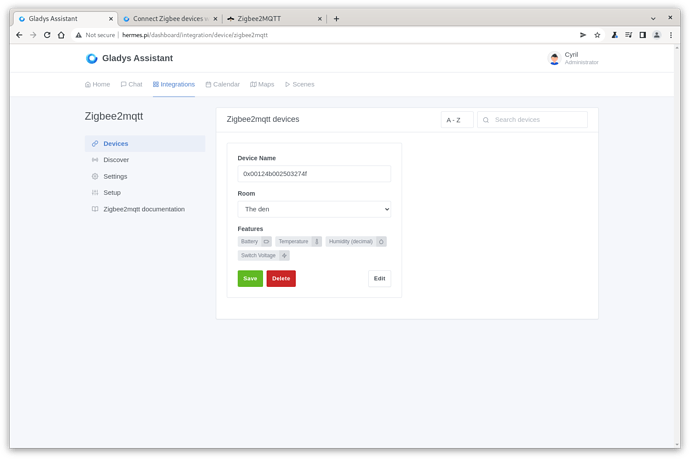690x459 pixels.
Task: Click the Cyril username text
Action: tap(571, 55)
